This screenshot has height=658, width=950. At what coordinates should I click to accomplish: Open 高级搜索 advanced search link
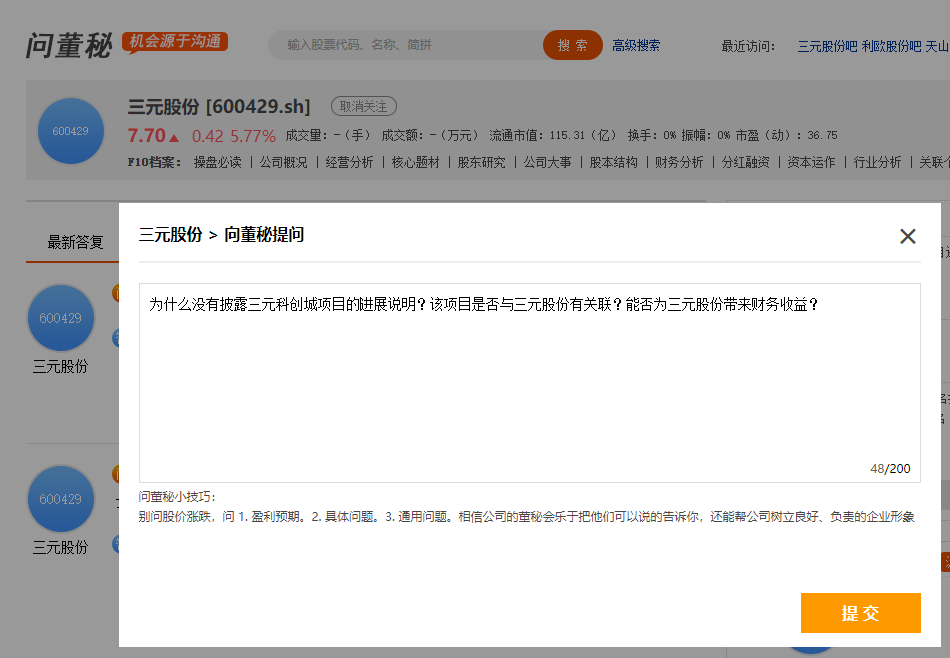click(636, 45)
